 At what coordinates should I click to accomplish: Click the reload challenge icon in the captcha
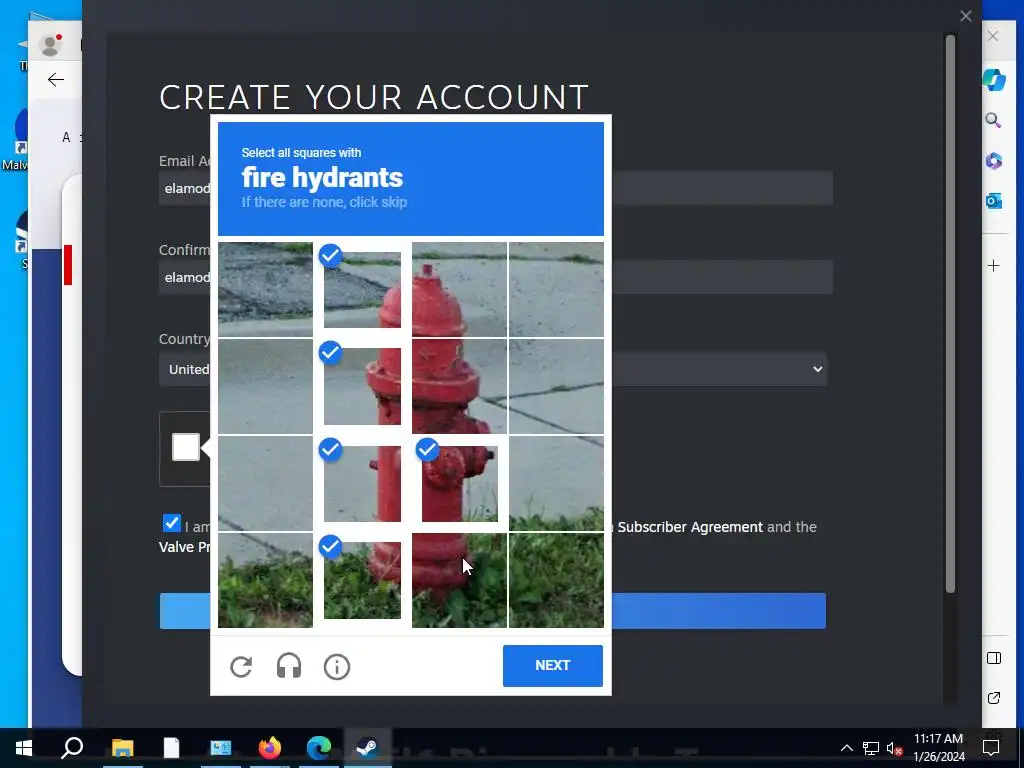tap(241, 667)
